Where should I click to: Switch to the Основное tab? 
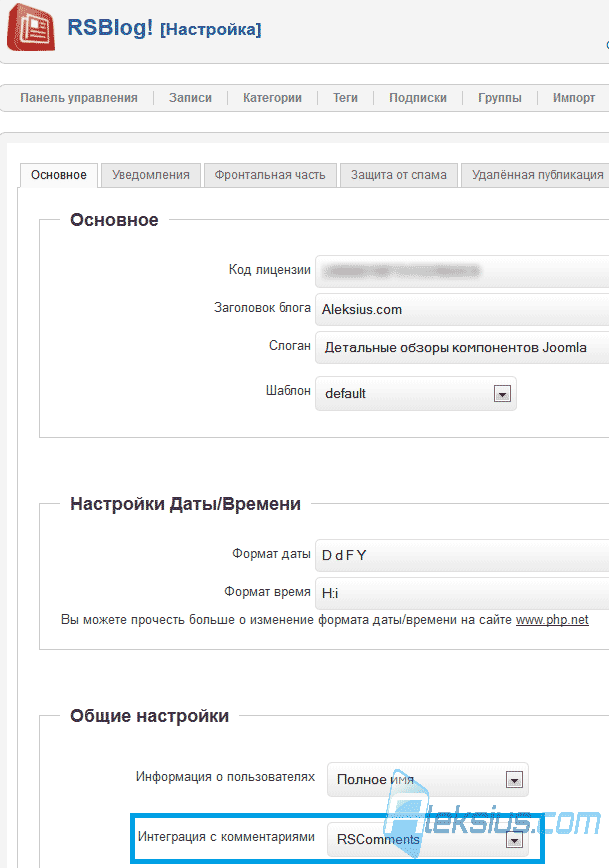coord(59,175)
